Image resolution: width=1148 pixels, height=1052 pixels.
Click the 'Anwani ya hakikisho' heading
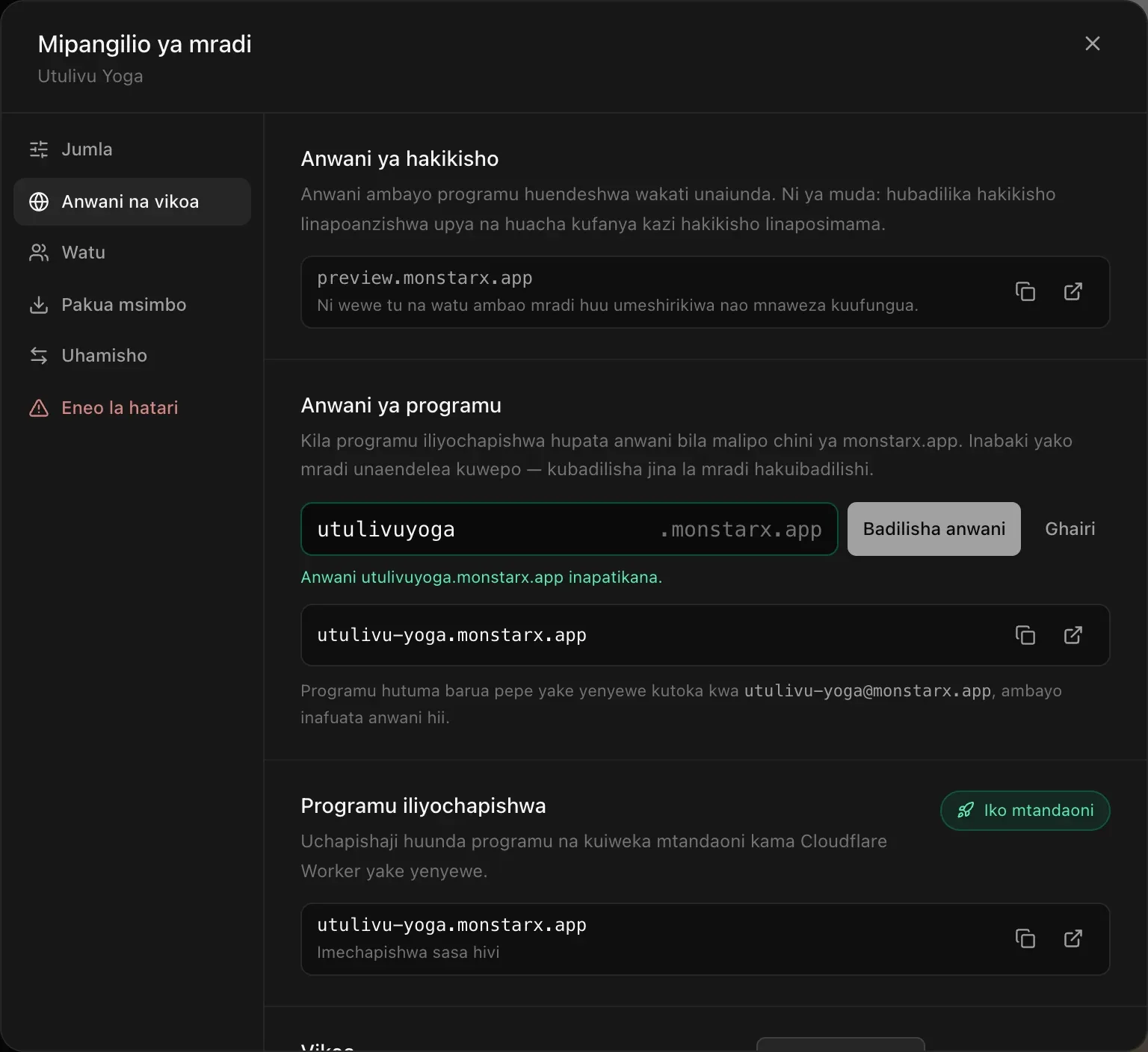tap(400, 158)
